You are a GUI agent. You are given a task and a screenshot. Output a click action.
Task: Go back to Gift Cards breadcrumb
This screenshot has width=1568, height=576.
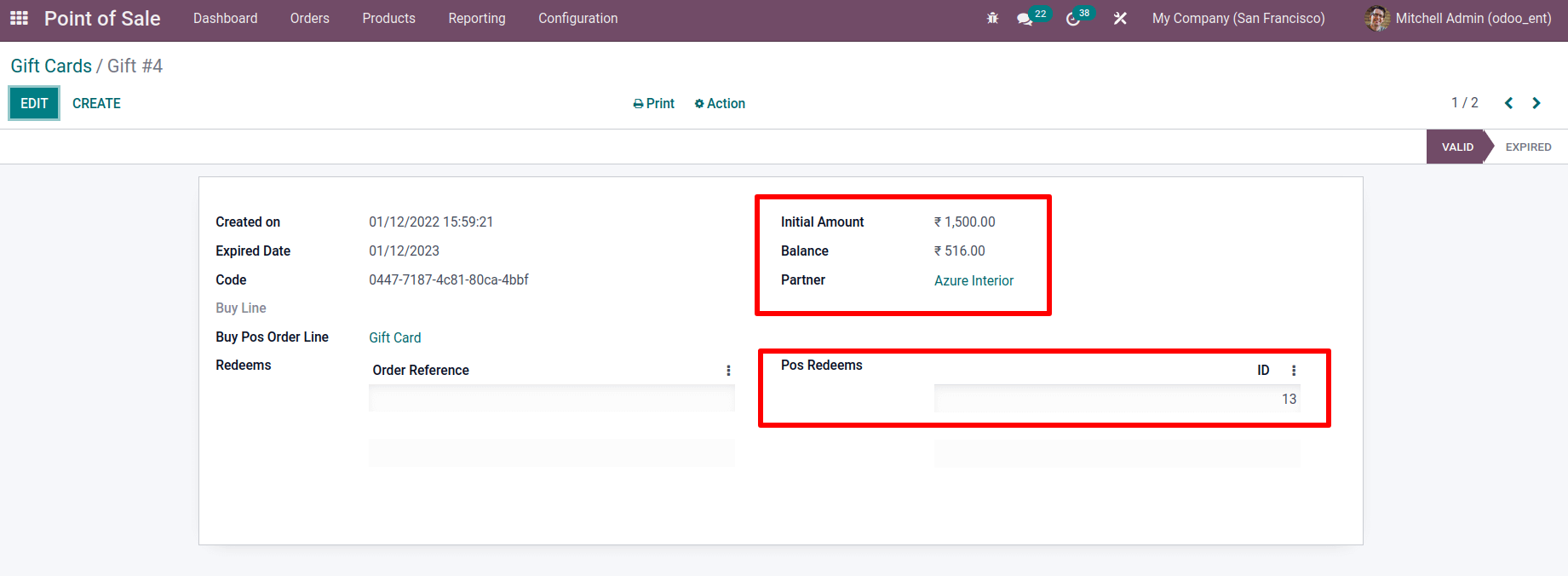point(51,66)
